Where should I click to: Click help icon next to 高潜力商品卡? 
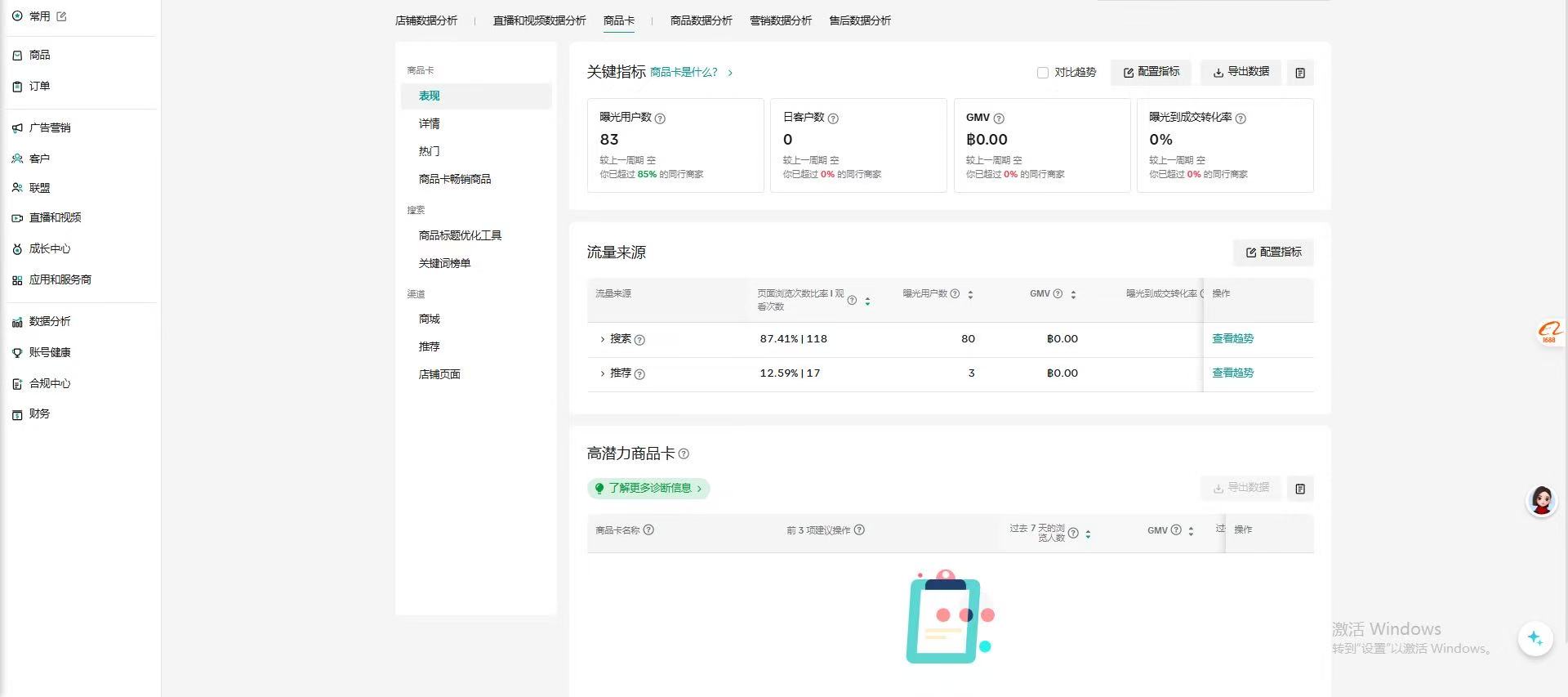[x=684, y=454]
